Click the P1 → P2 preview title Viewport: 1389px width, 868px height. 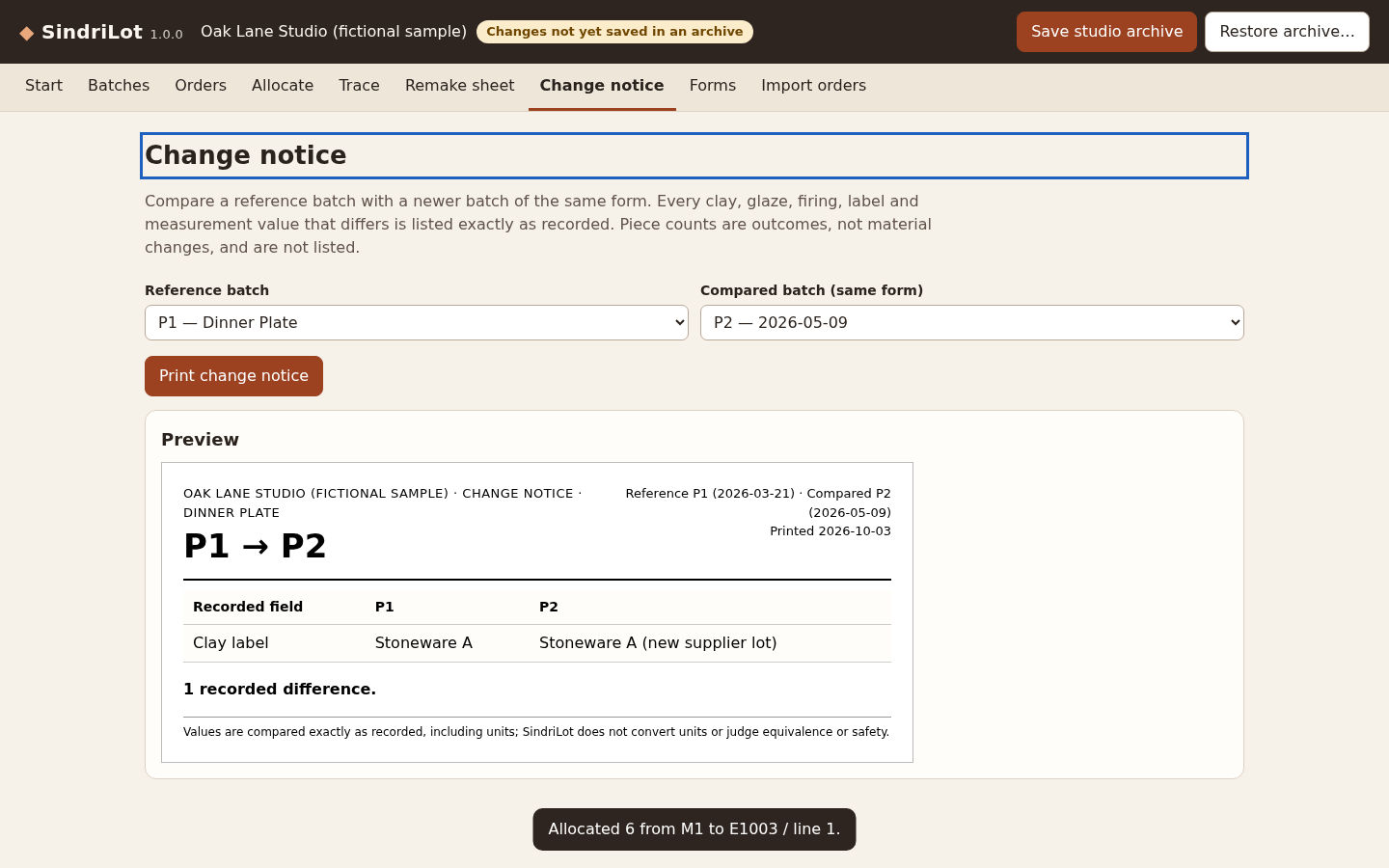coord(255,546)
